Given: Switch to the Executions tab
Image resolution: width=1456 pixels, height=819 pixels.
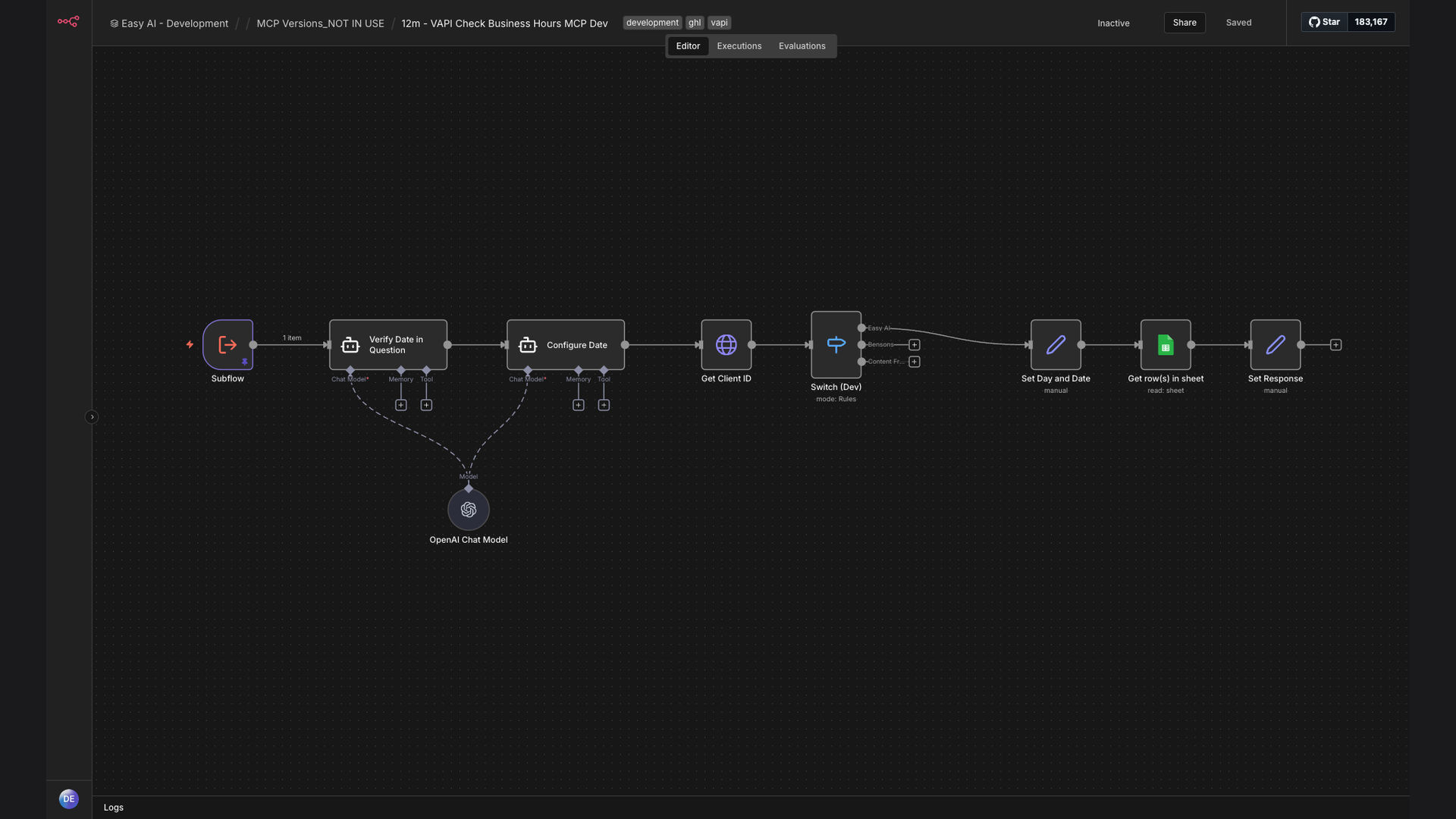Looking at the screenshot, I should click(739, 46).
